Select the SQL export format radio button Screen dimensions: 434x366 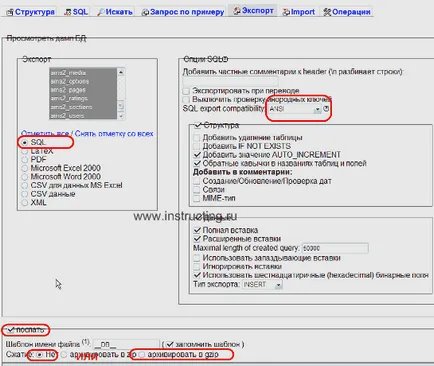[24, 142]
